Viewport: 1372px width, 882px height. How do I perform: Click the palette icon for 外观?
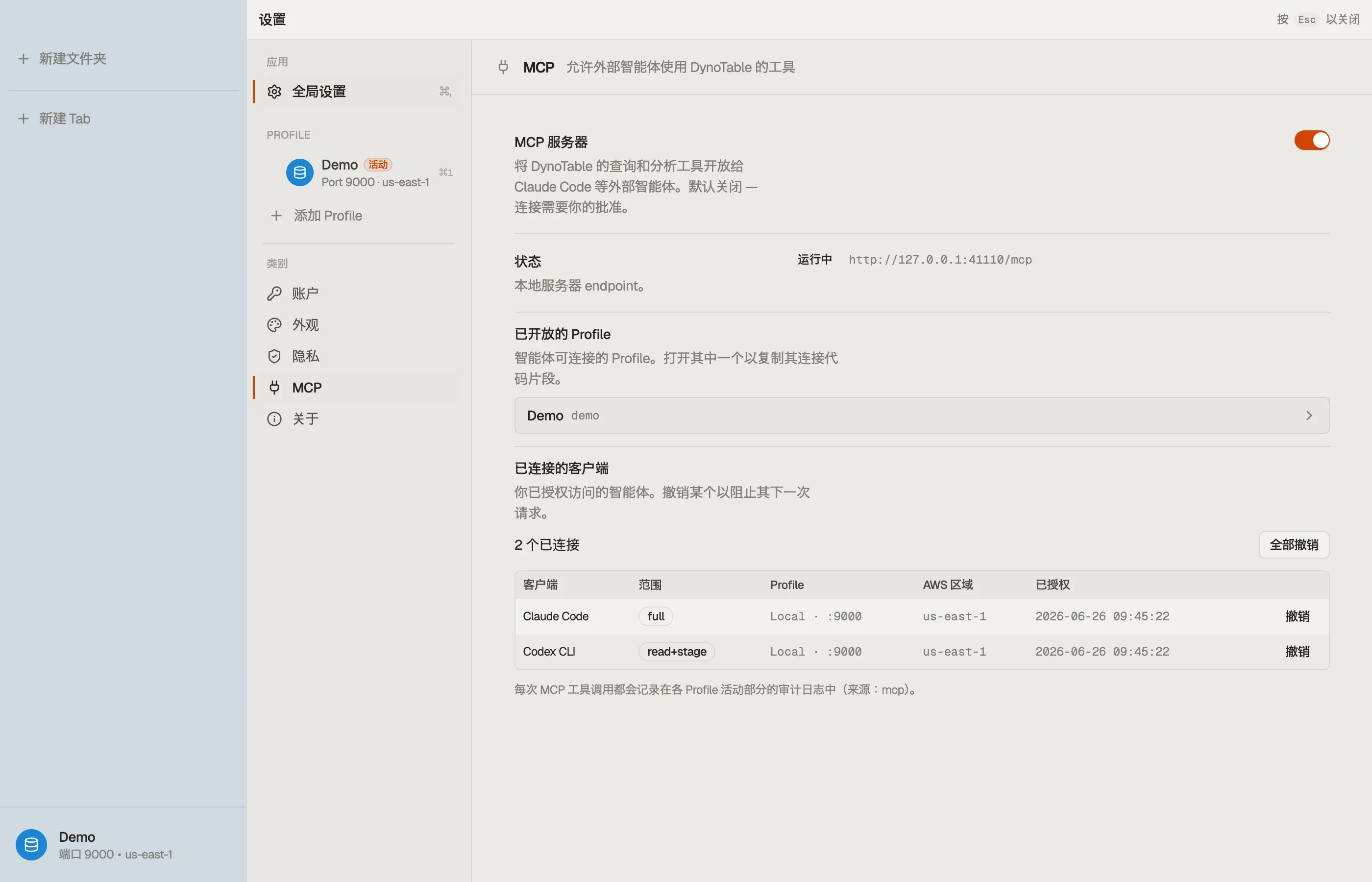(x=274, y=325)
